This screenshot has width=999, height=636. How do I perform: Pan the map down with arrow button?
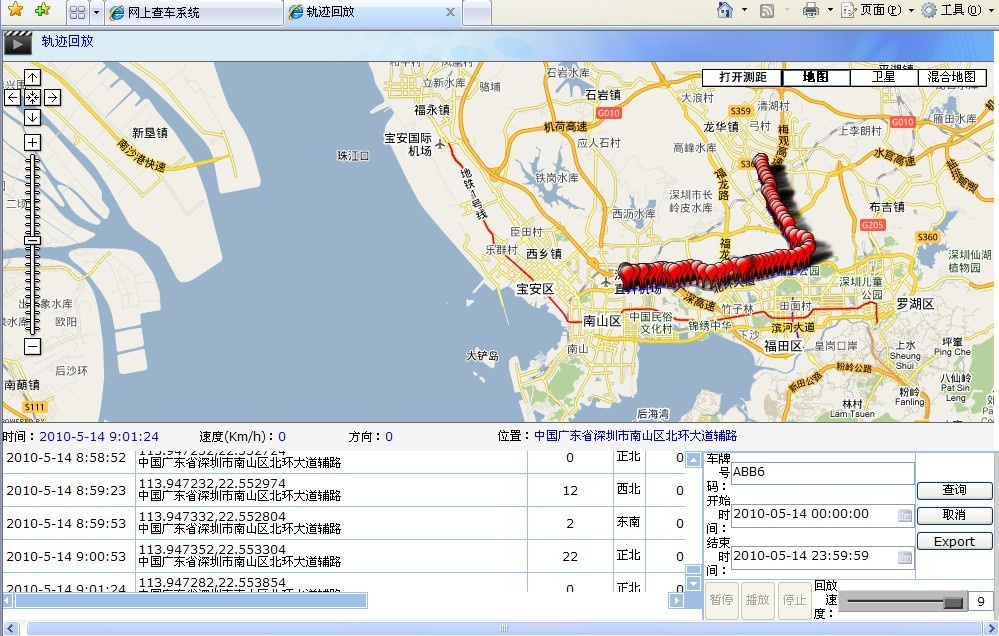pyautogui.click(x=32, y=117)
